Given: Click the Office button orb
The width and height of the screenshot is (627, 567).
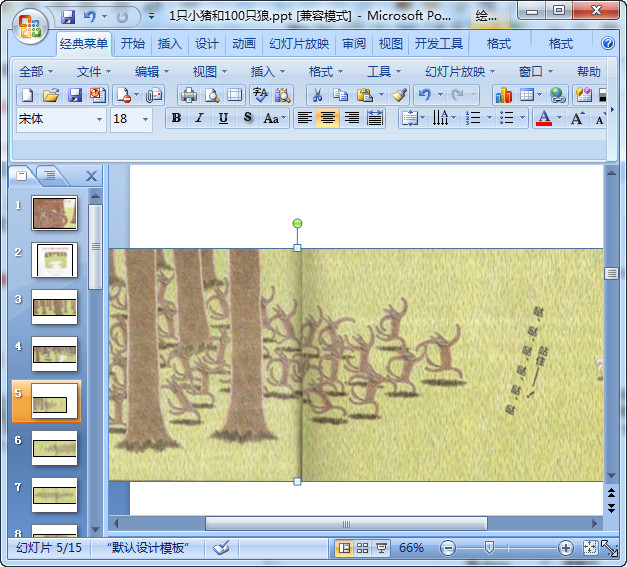Looking at the screenshot, I should tap(30, 26).
